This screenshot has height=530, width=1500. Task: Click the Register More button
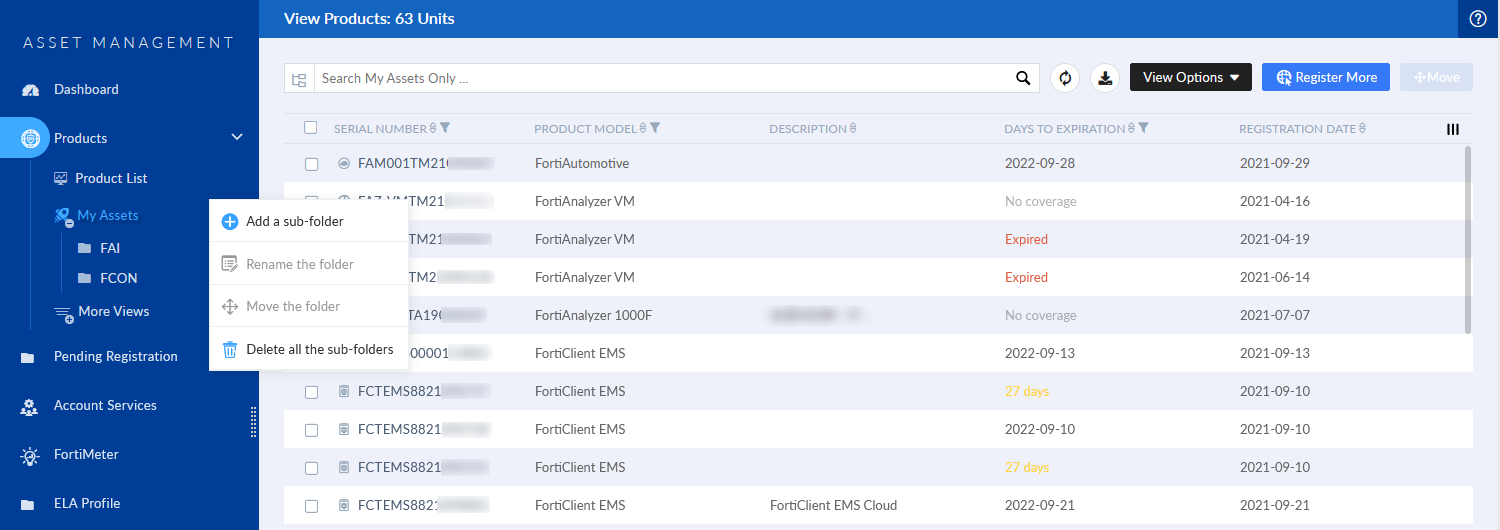pyautogui.click(x=1326, y=78)
